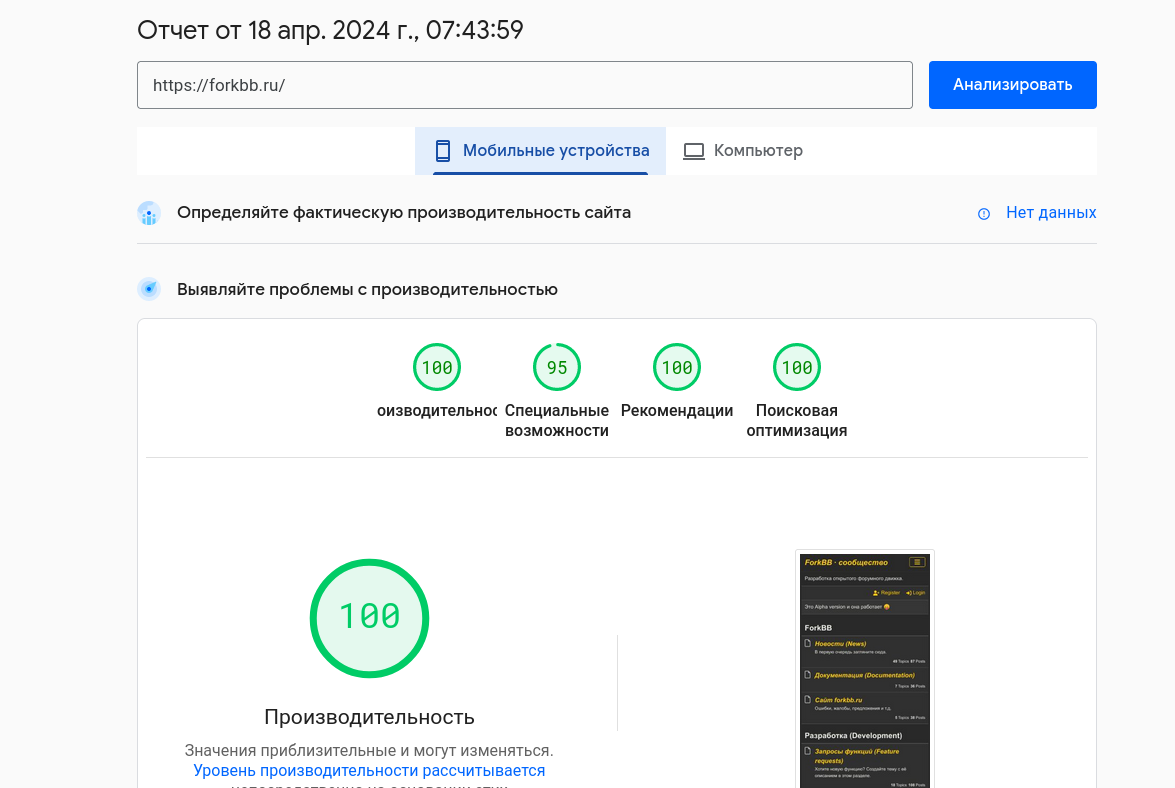The height and width of the screenshot is (788, 1175).
Task: Click the ForkBB mobile page screenshot thumbnail
Action: pos(865,669)
